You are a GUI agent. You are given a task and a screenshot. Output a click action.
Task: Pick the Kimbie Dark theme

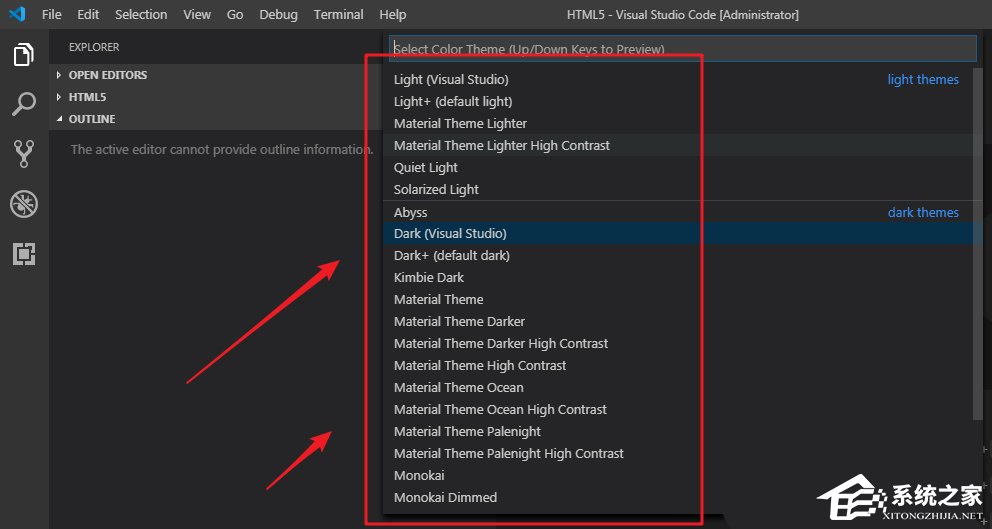tap(429, 277)
